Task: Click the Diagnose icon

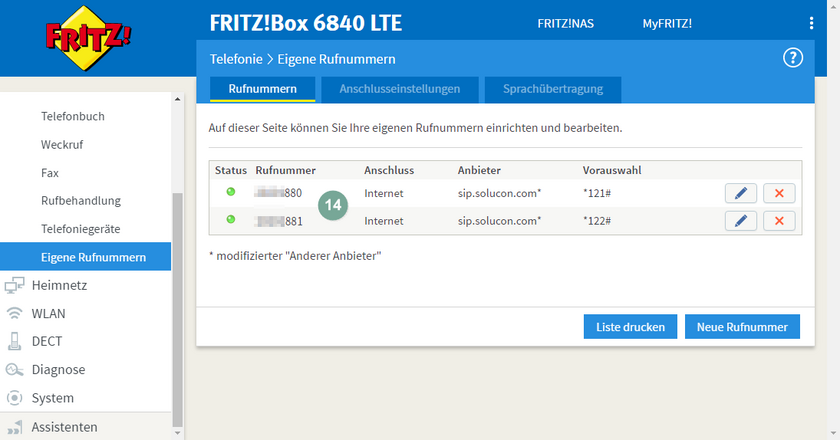Action: 14,369
